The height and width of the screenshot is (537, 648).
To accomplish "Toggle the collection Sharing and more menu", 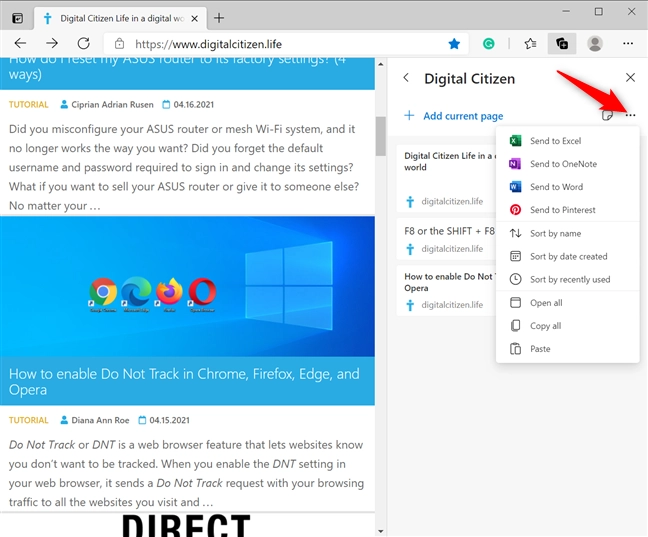I will click(630, 115).
